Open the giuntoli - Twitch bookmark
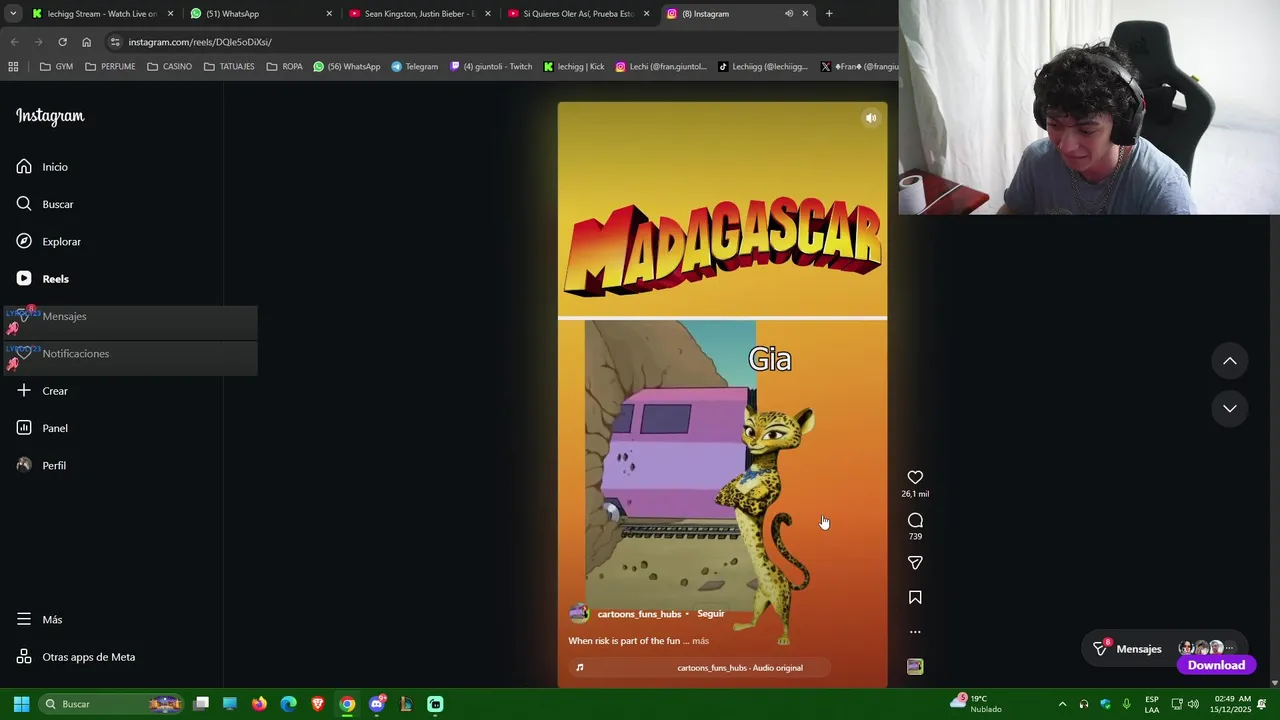 coord(492,67)
